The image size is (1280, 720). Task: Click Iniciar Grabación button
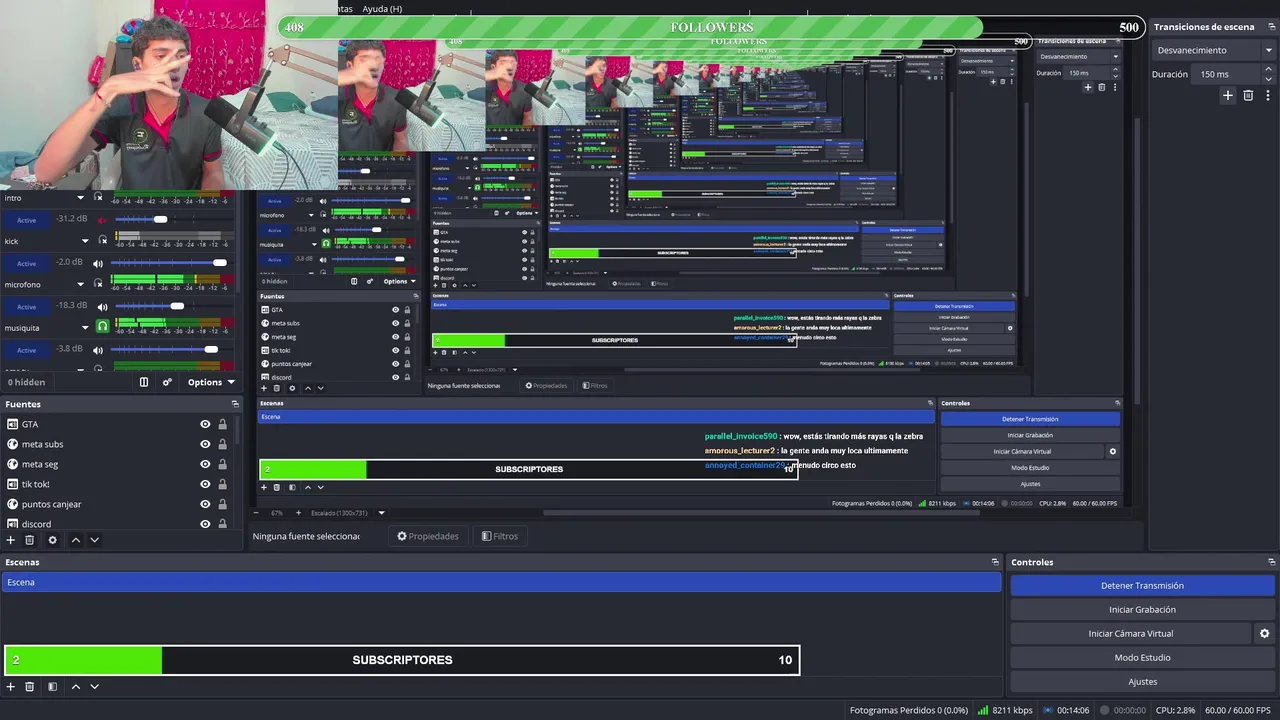click(1142, 610)
